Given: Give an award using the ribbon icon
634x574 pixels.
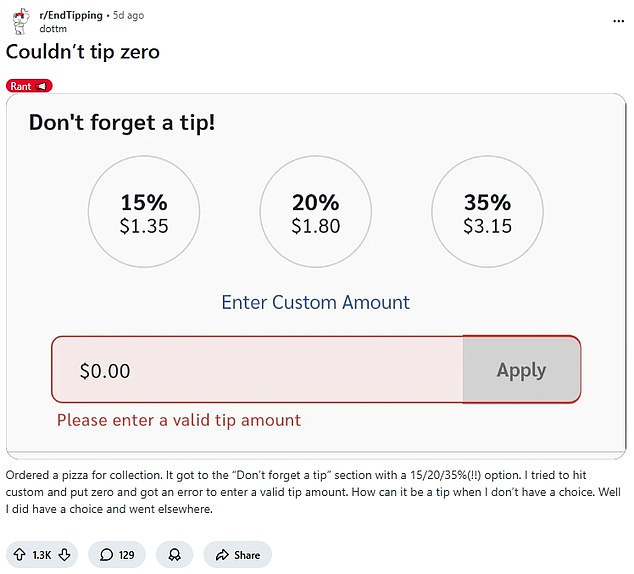Looking at the screenshot, I should point(174,555).
